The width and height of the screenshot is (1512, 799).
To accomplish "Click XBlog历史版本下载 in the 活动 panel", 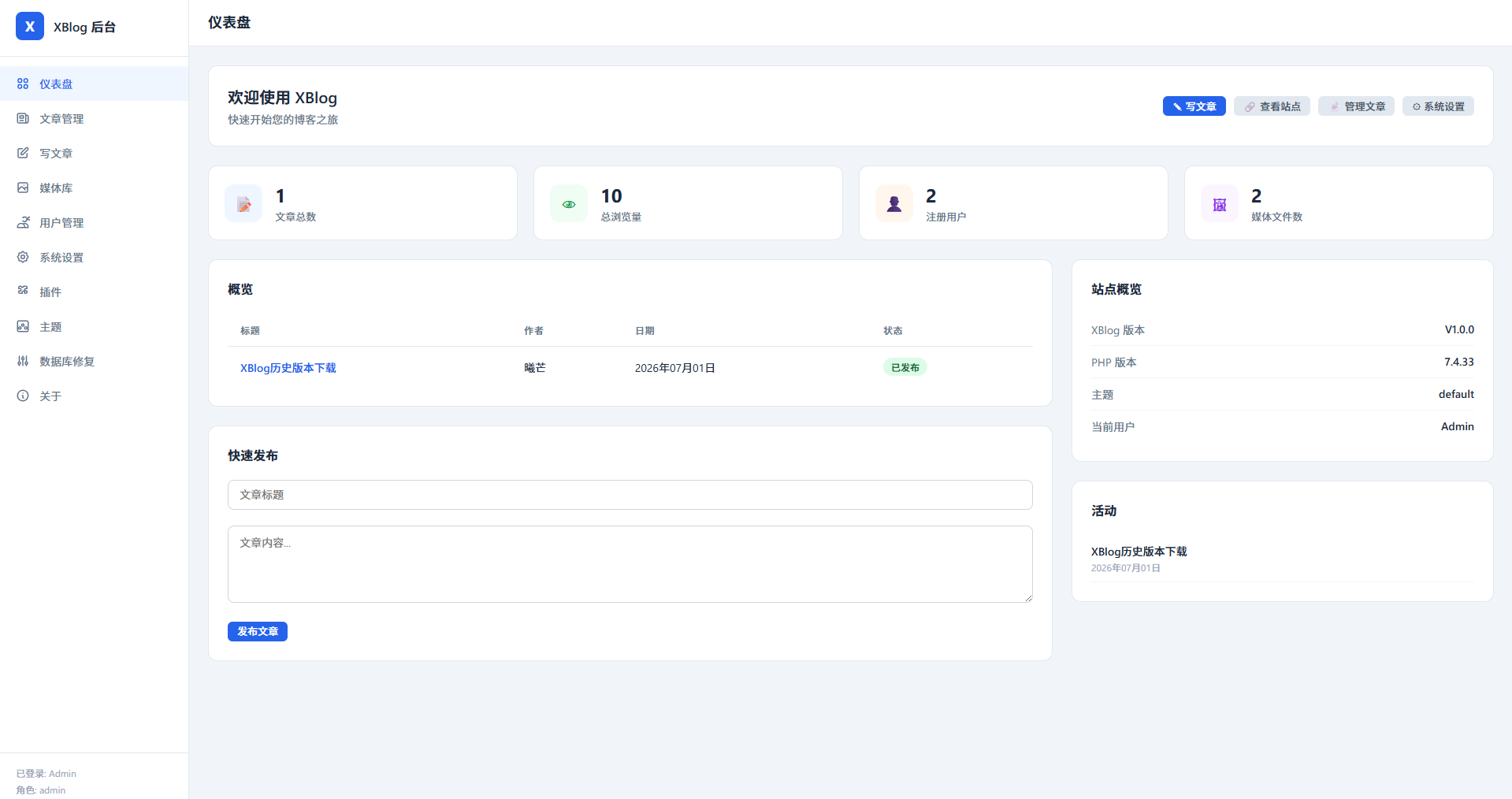I will (1139, 552).
